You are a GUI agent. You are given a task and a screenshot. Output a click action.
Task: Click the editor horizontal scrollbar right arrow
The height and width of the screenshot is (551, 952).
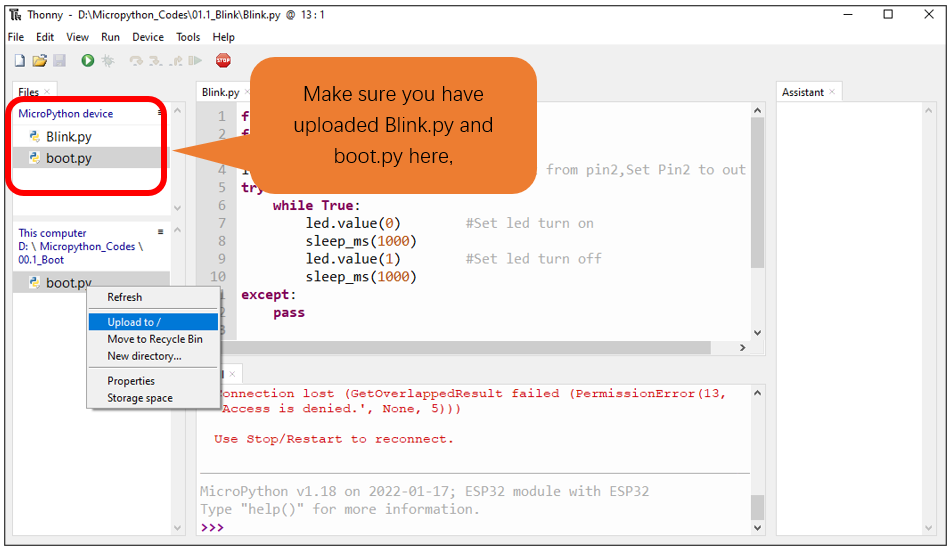pyautogui.click(x=743, y=348)
